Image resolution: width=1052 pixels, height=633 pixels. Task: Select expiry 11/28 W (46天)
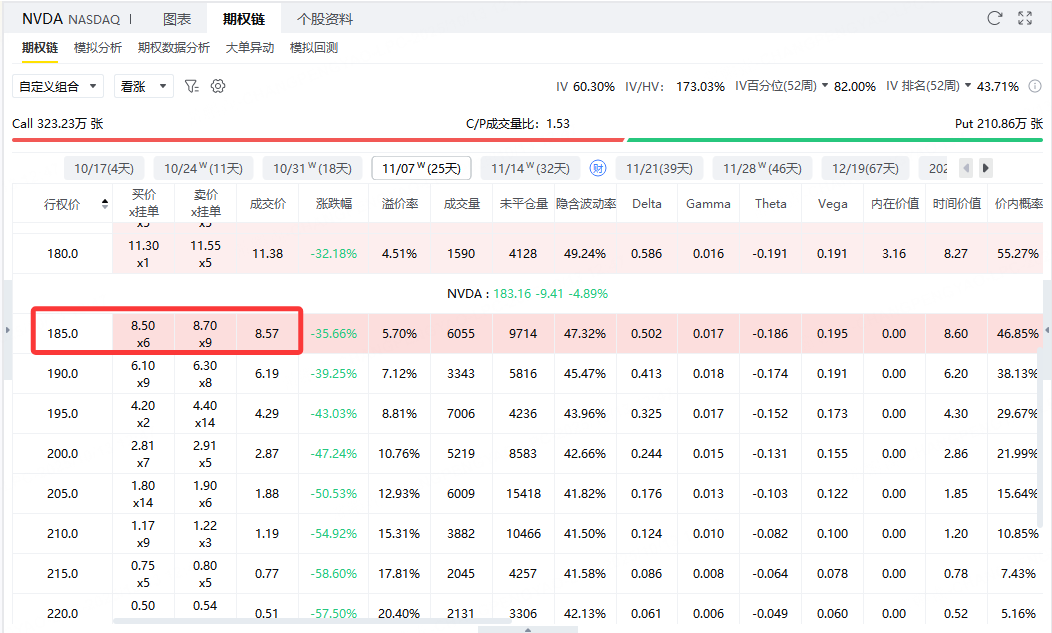point(762,168)
